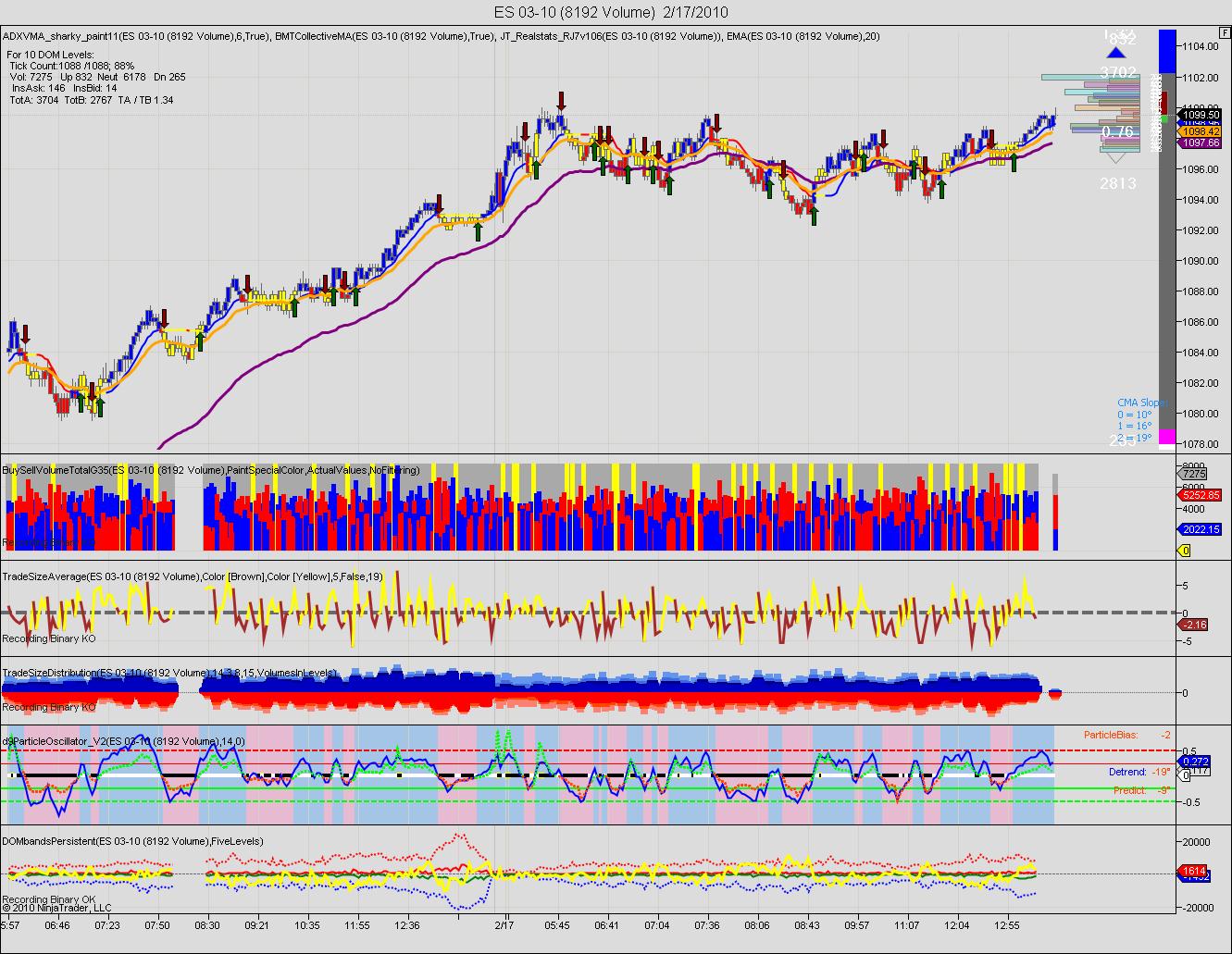Click the white 2813 value in volume profile

pyautogui.click(x=1117, y=183)
